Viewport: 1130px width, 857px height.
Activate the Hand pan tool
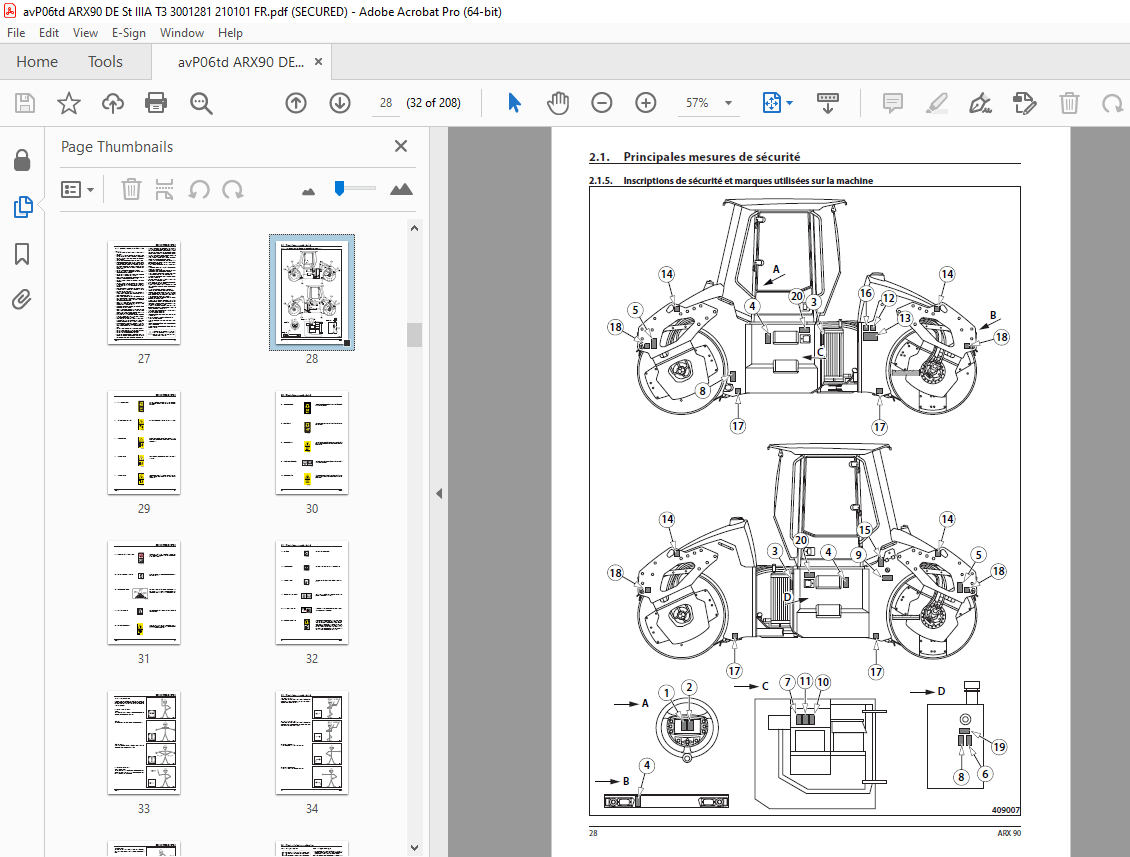pyautogui.click(x=558, y=103)
